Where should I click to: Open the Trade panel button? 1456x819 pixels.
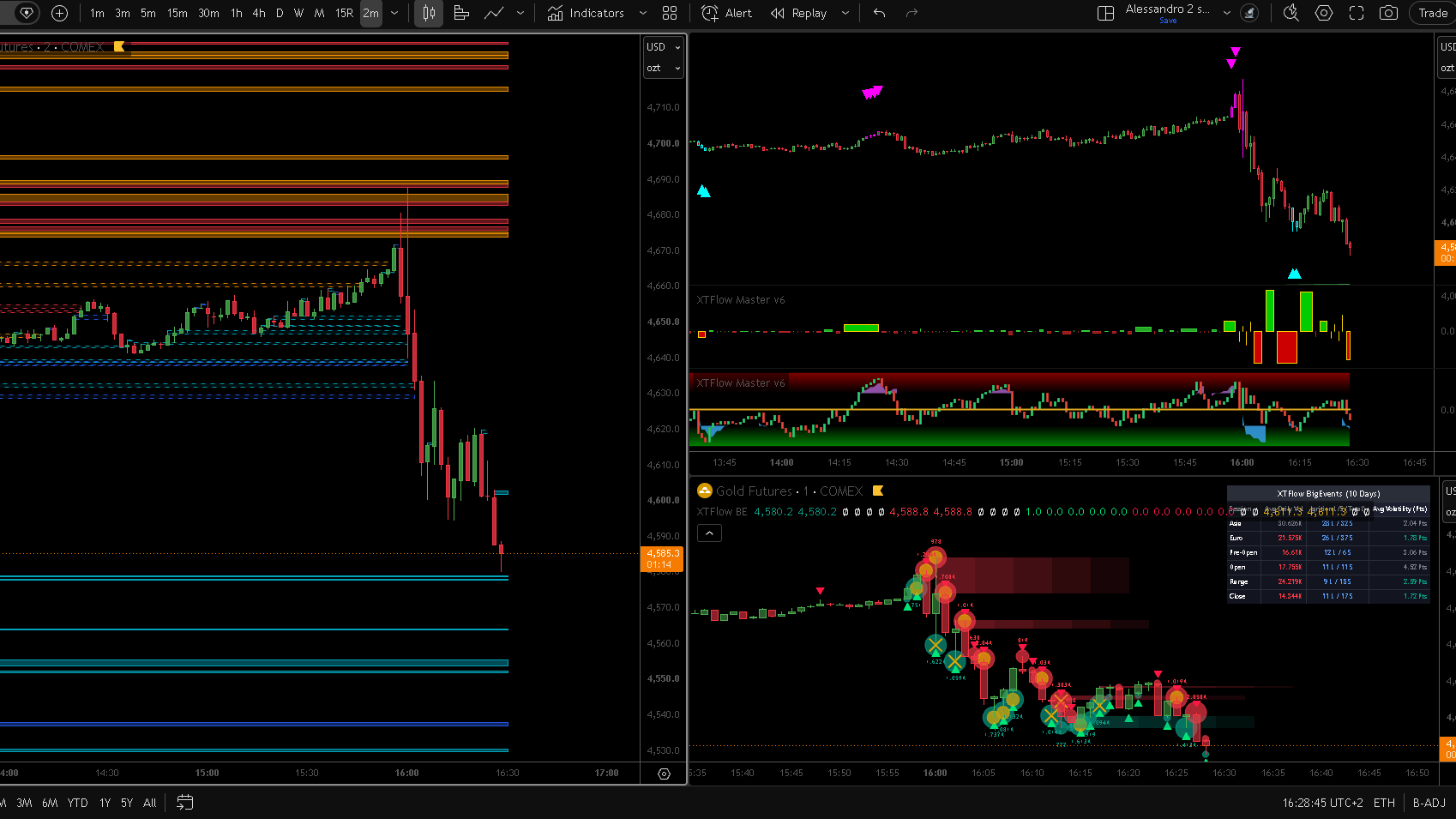(x=1433, y=13)
